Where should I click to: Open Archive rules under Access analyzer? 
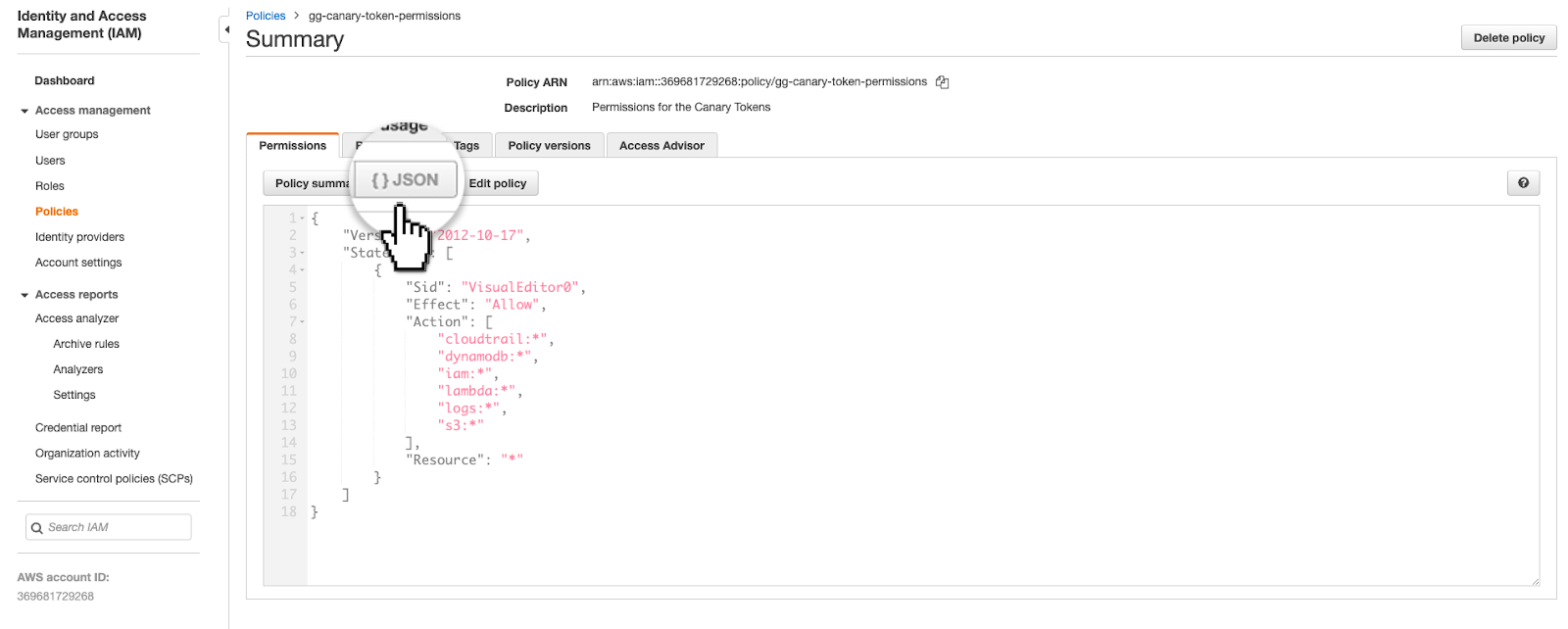pyautogui.click(x=86, y=344)
